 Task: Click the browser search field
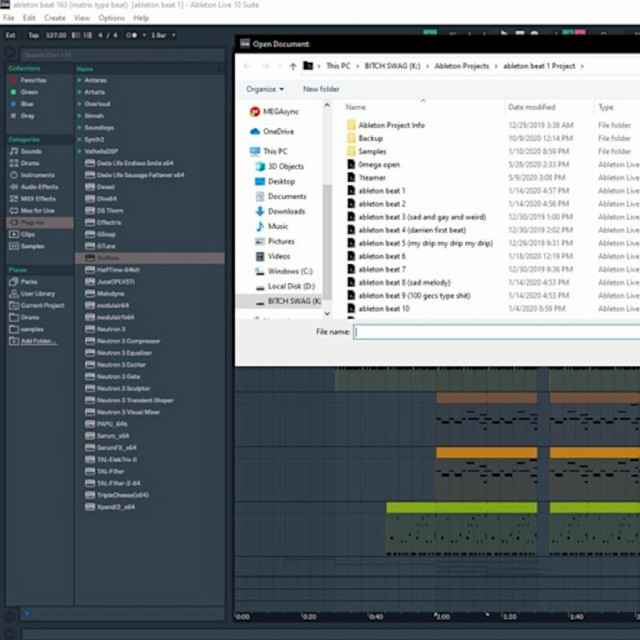[x=122, y=55]
